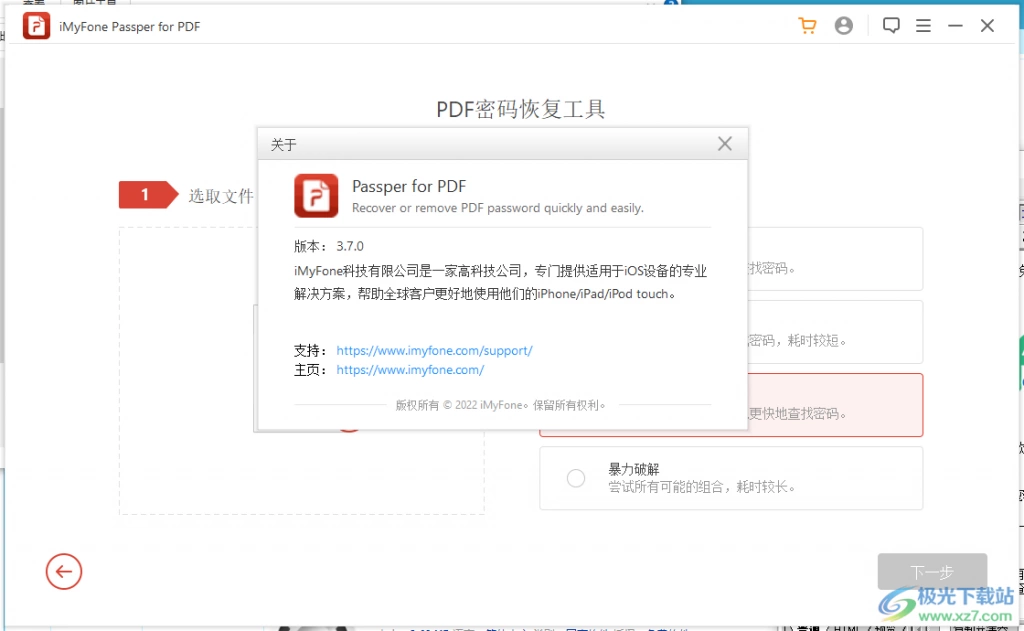The height and width of the screenshot is (631, 1024).
Task: Open the shopping cart purchase icon
Action: pos(807,25)
